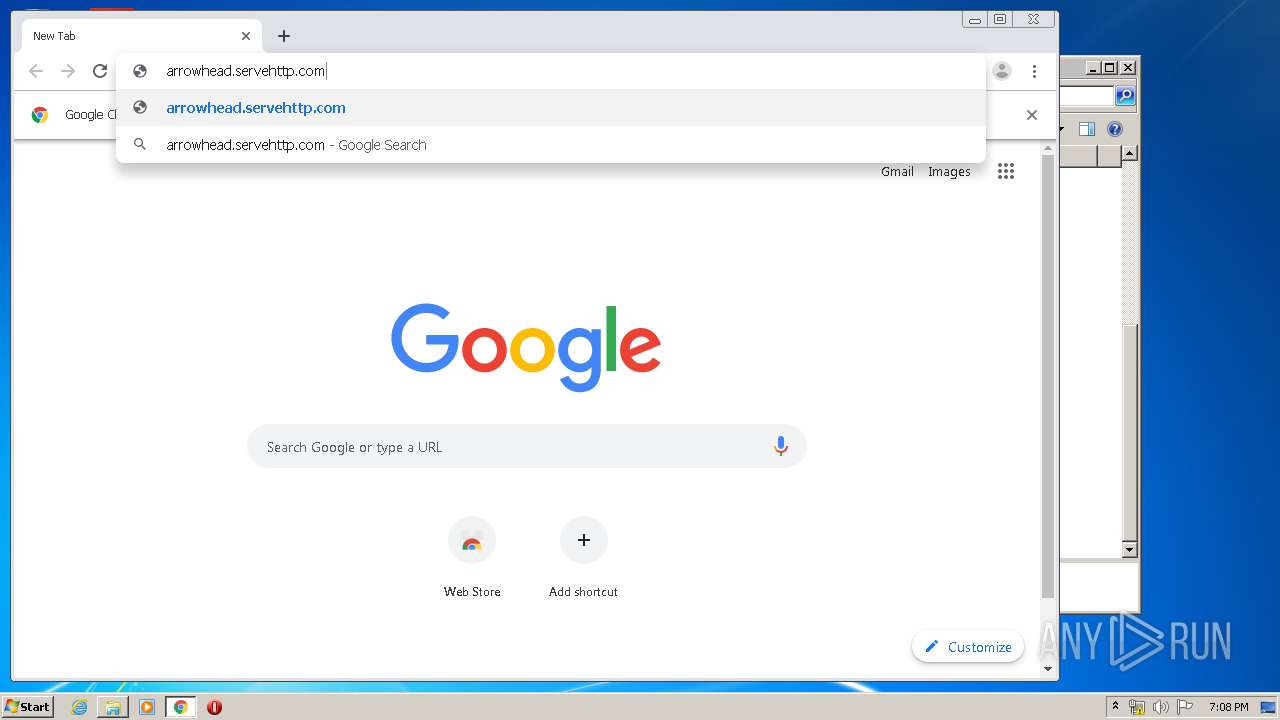Click the network tray icon
The width and height of the screenshot is (1280, 720).
click(x=1137, y=707)
